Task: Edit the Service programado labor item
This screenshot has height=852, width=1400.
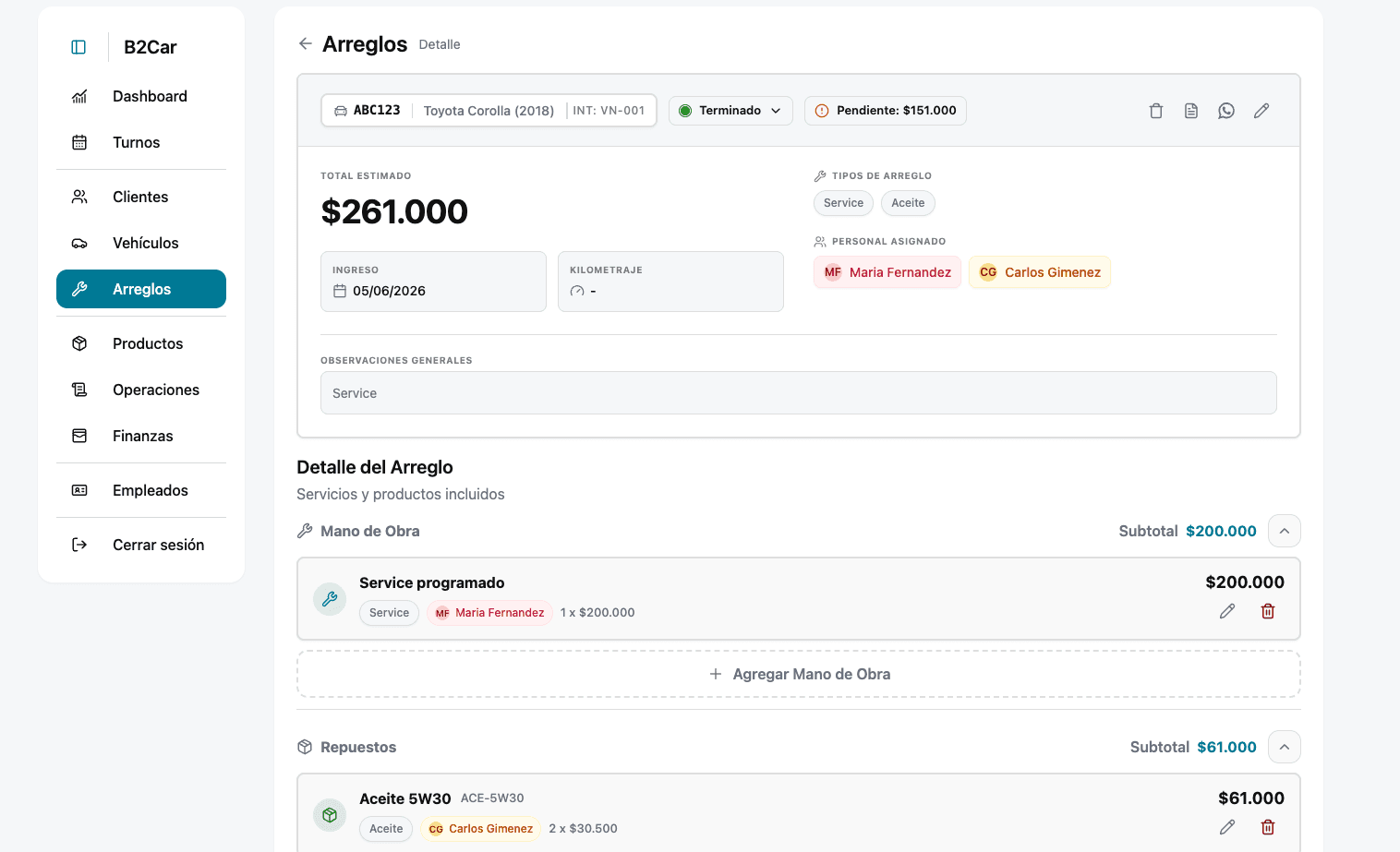Action: (x=1227, y=611)
